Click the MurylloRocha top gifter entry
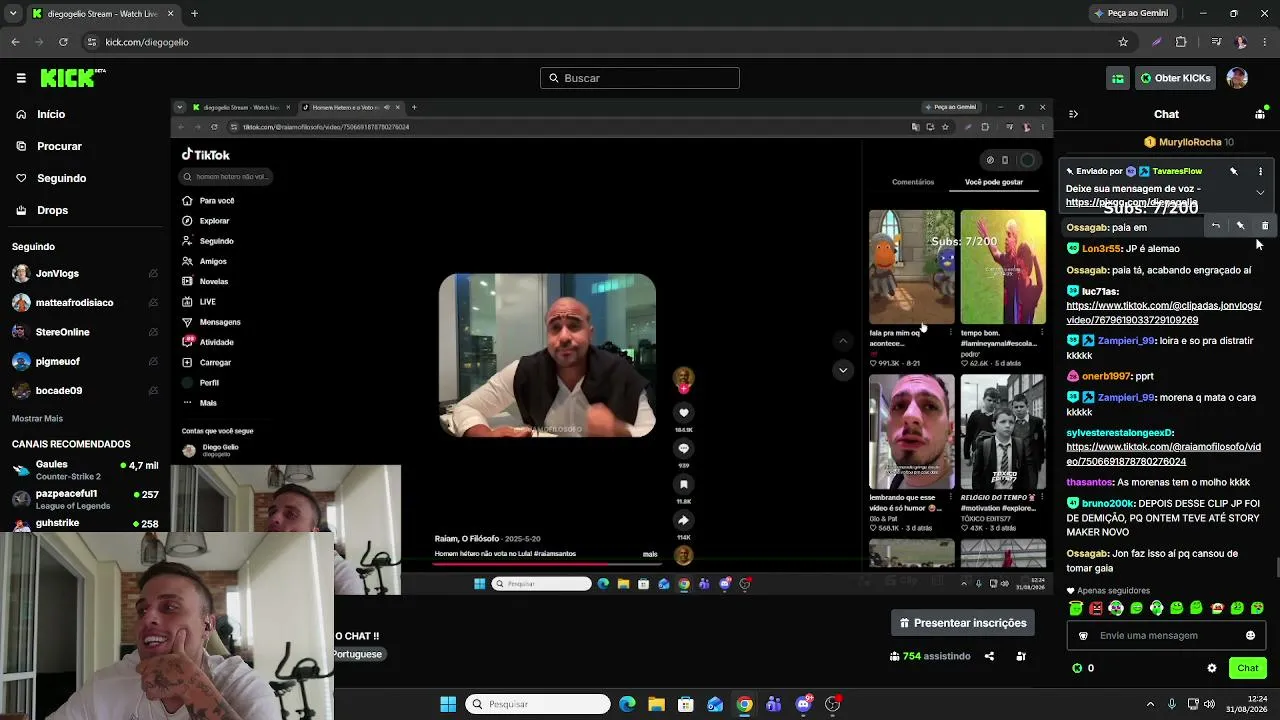 1189,142
